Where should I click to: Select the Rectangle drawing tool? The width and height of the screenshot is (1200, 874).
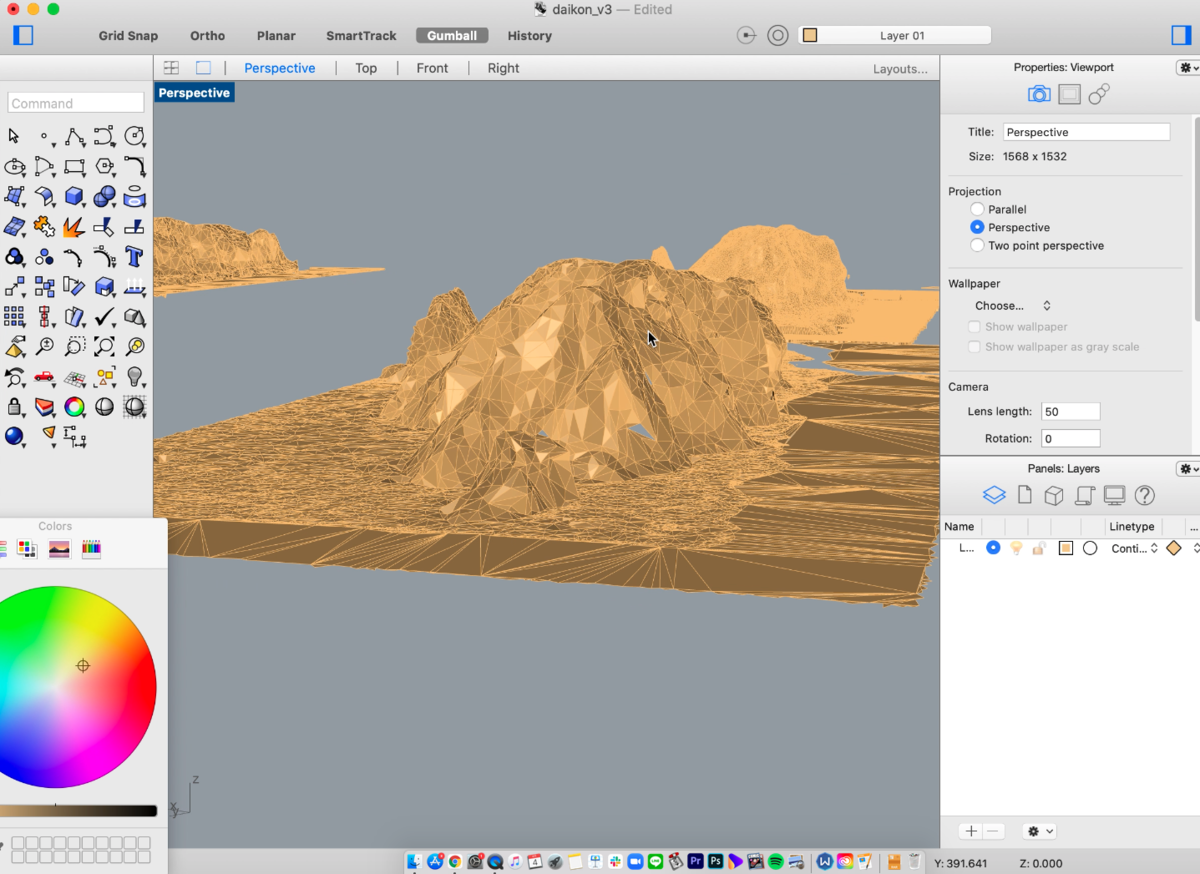coord(74,166)
